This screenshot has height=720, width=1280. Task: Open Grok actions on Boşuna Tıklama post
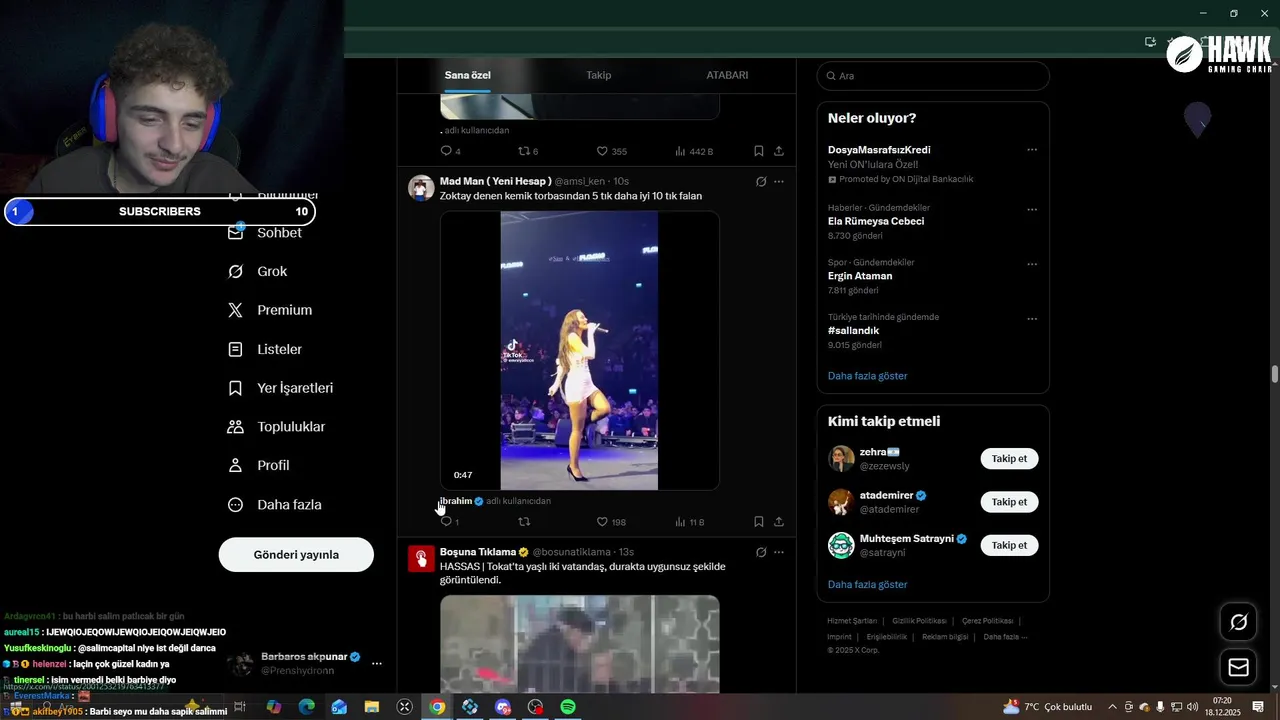[761, 552]
